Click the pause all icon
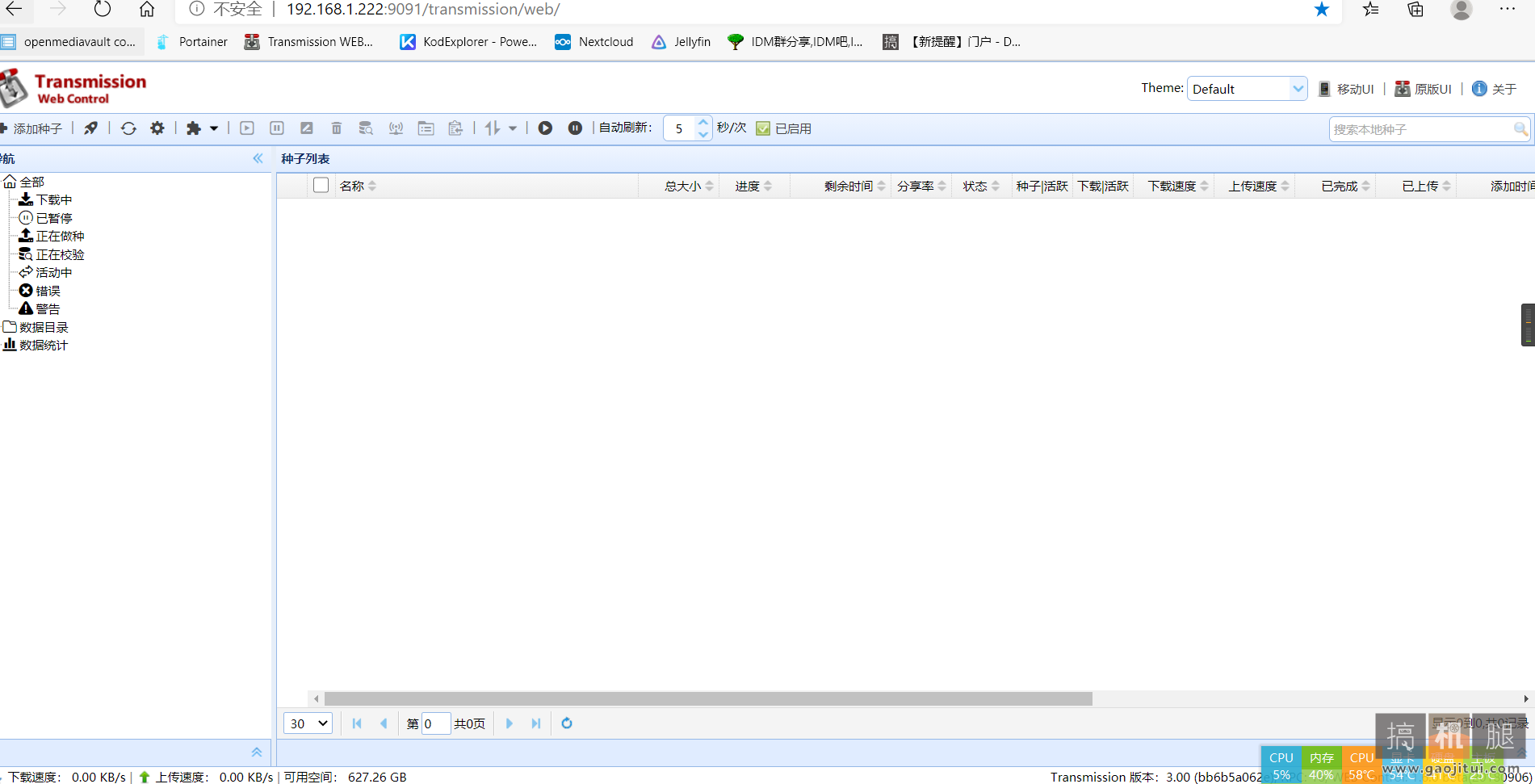 575,128
